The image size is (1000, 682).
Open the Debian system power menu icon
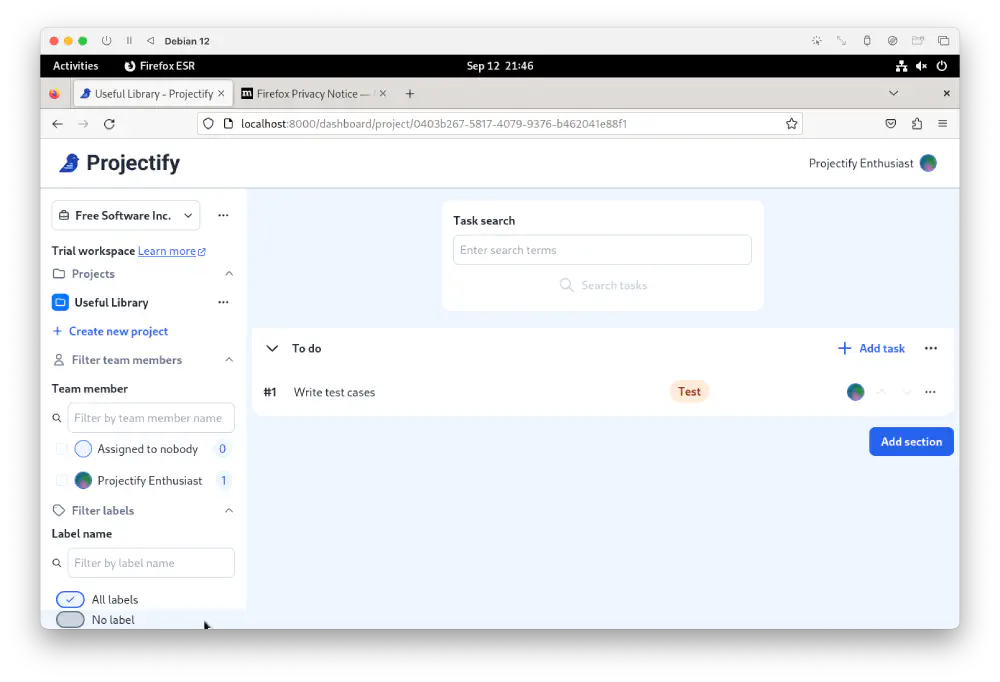pos(942,66)
